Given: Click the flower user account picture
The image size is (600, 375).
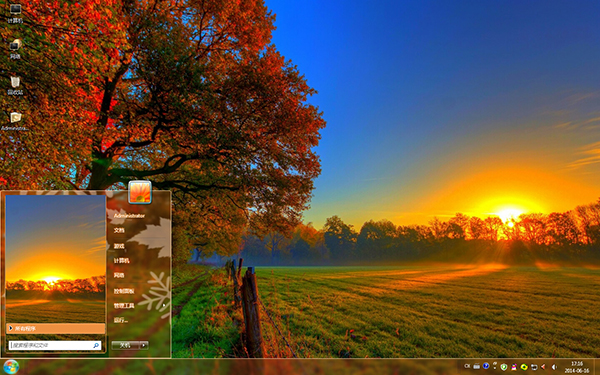Looking at the screenshot, I should point(140,192).
